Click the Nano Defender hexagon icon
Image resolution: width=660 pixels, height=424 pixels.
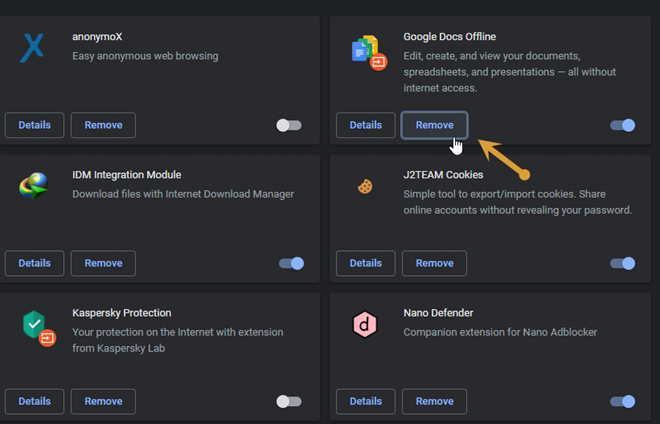tap(365, 324)
